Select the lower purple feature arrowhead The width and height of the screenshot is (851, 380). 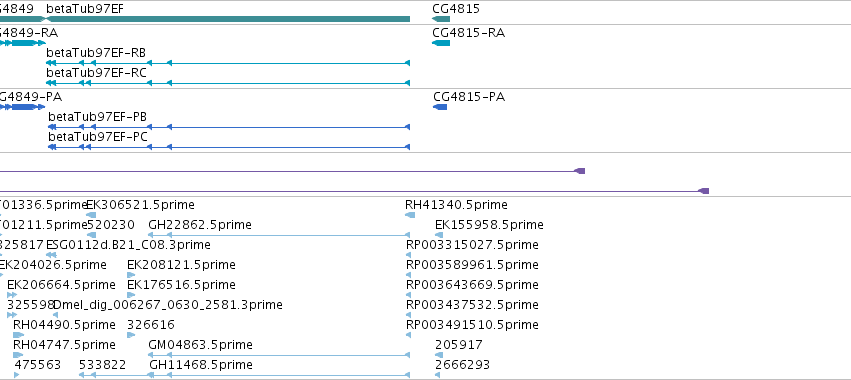click(703, 191)
